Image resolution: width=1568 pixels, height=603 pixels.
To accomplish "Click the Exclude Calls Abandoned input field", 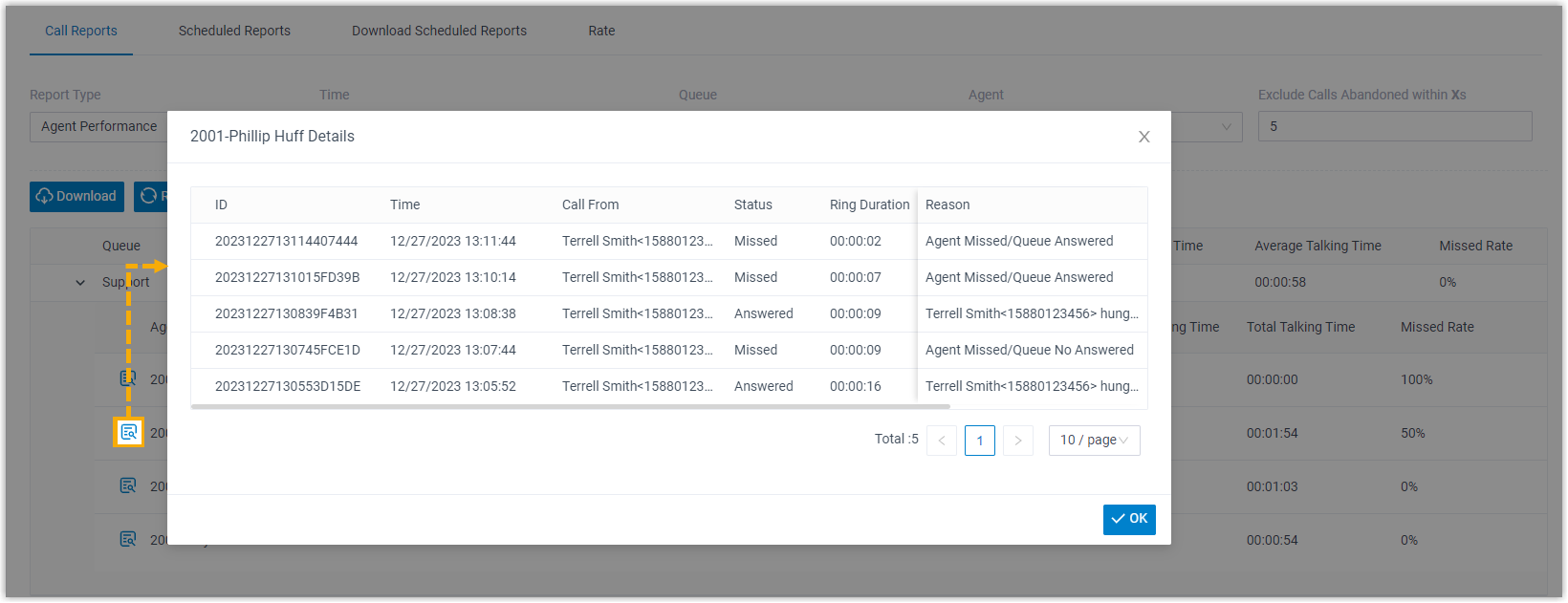I will [1394, 126].
